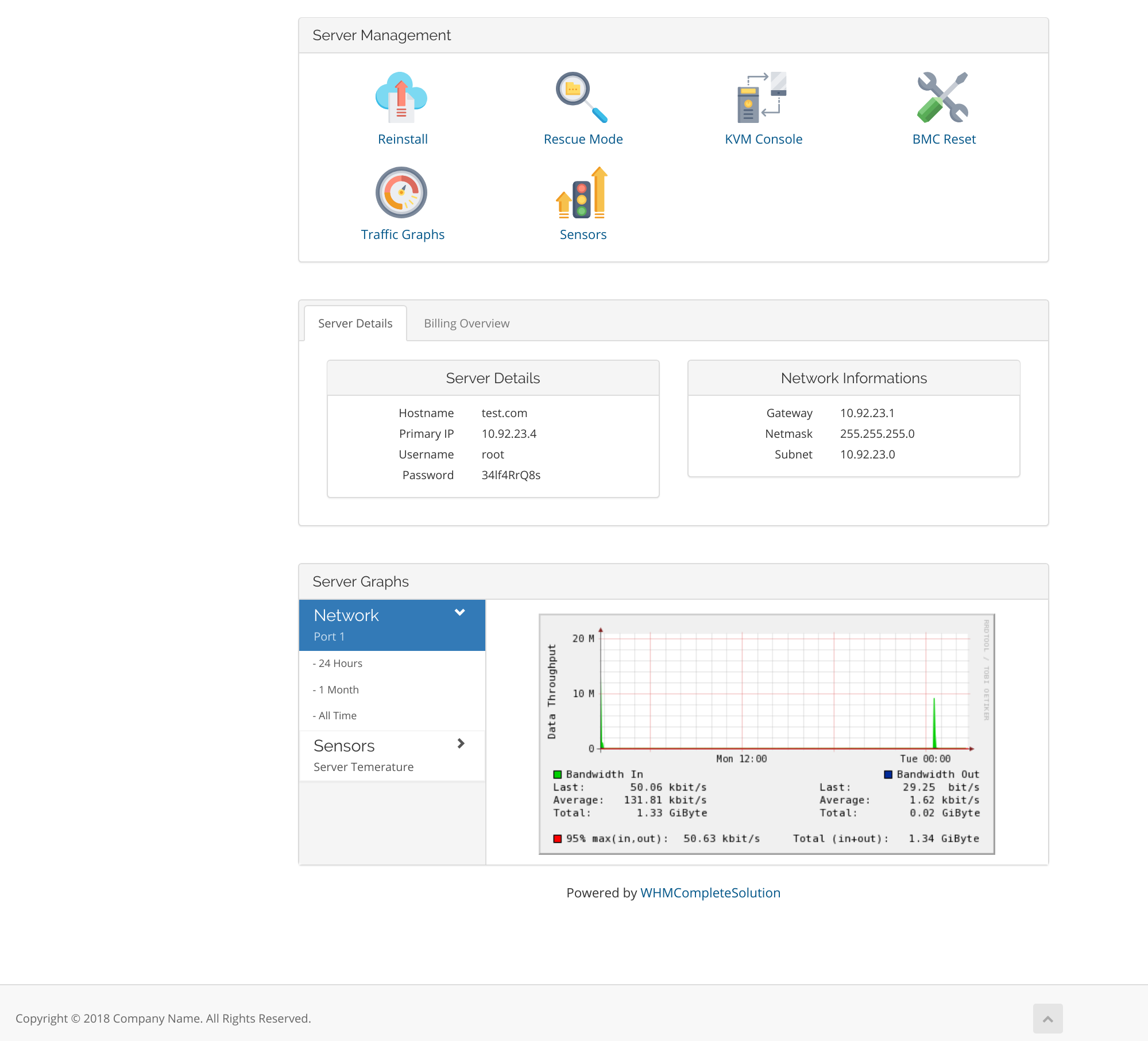This screenshot has height=1041, width=1148.
Task: Select the All Time graph range
Action: [x=335, y=716]
